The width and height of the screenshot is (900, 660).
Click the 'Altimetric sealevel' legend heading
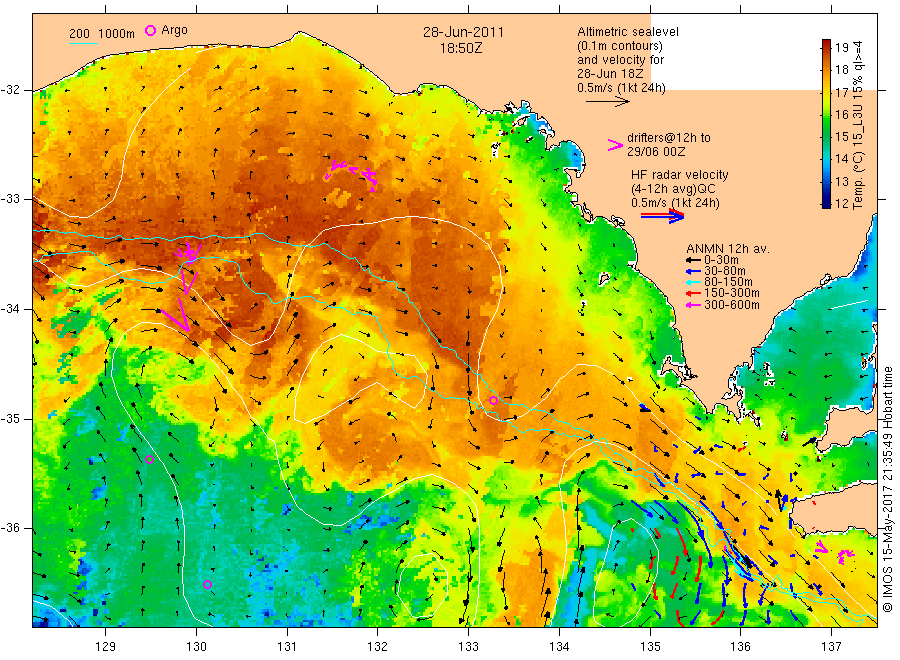coord(628,32)
